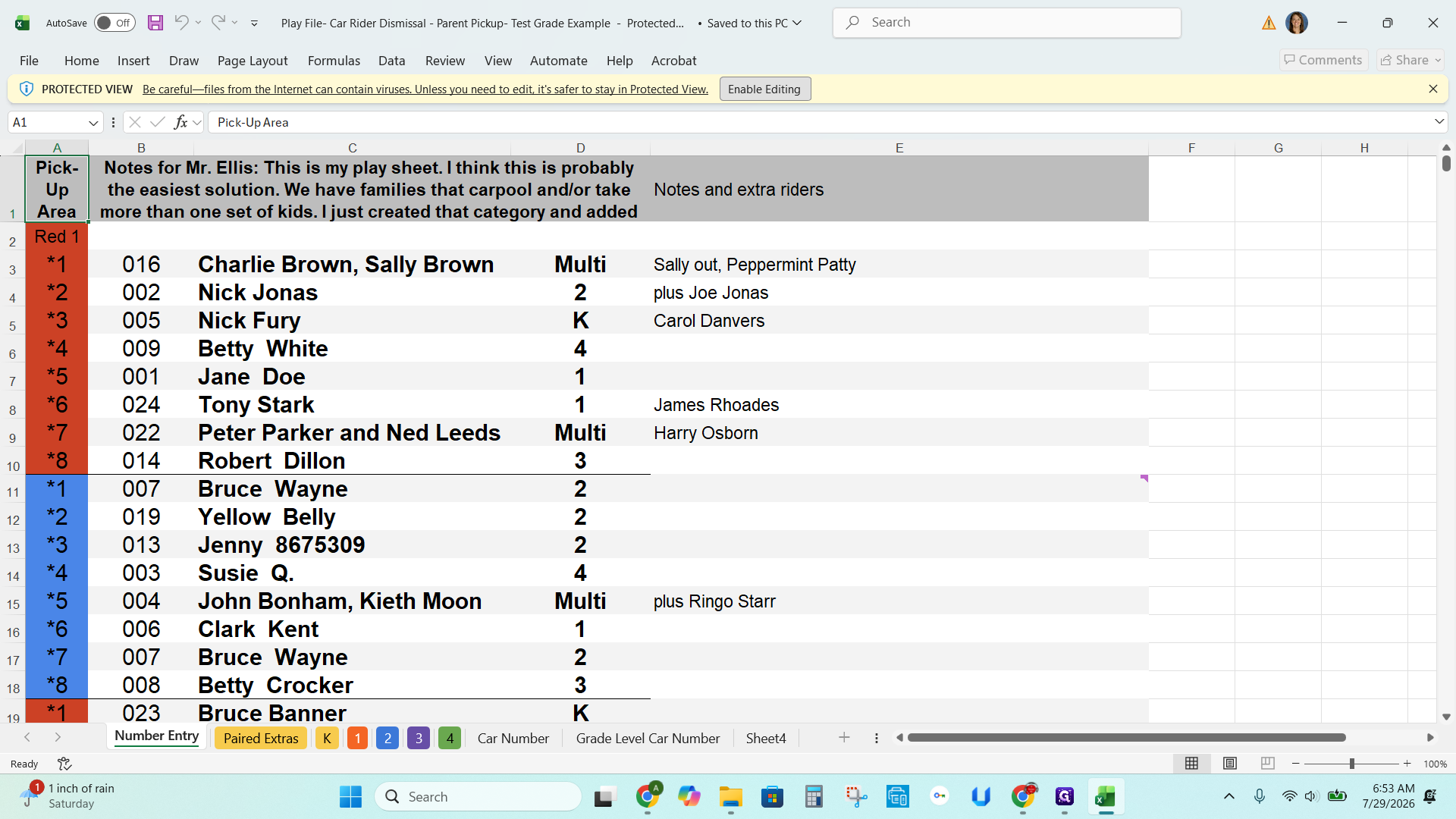Viewport: 1456px width, 819px height.
Task: Show next sheet tabs arrow
Action: click(x=58, y=738)
